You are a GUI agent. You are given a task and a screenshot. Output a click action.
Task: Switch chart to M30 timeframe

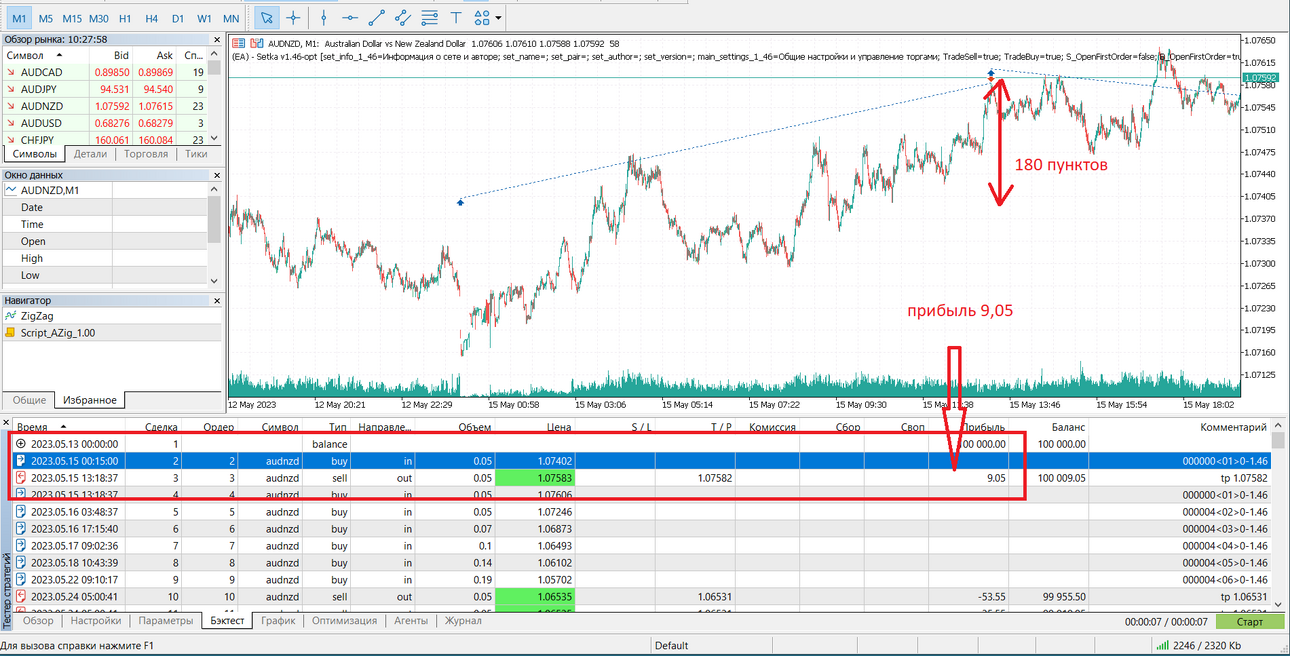pyautogui.click(x=98, y=18)
